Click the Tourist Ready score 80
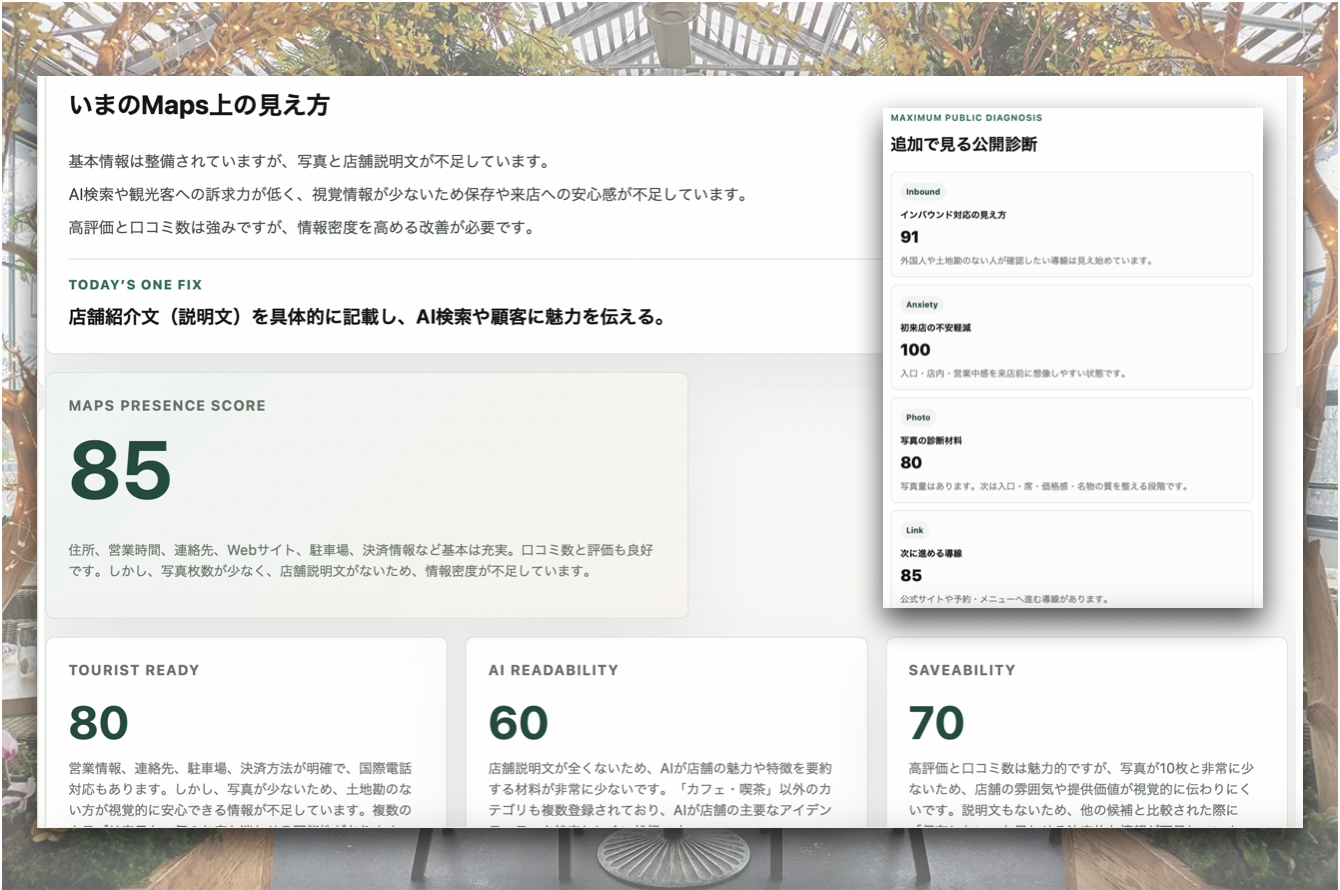Viewport: 1340px width, 890px height. tap(98, 723)
